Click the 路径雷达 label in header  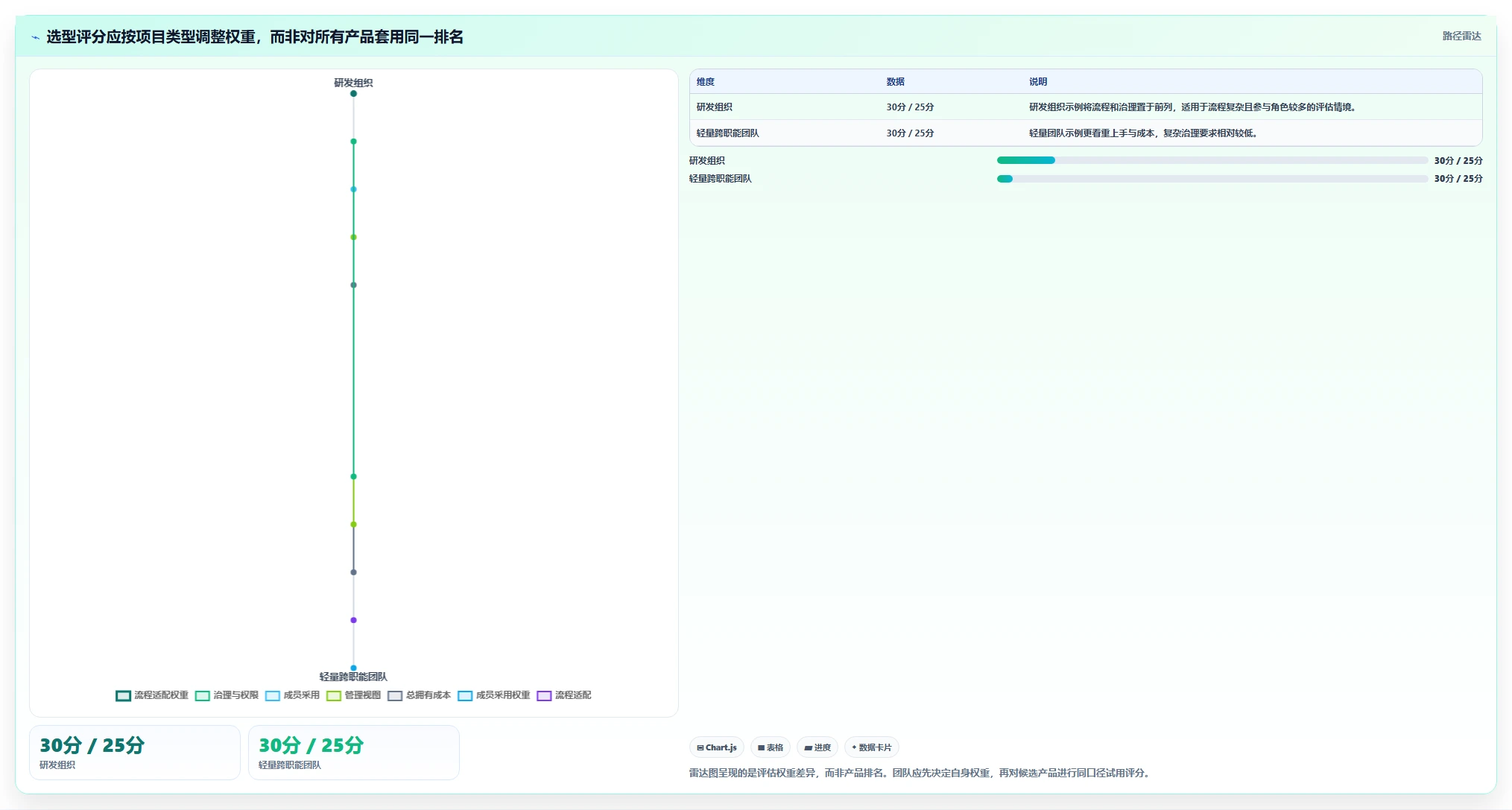(1461, 36)
